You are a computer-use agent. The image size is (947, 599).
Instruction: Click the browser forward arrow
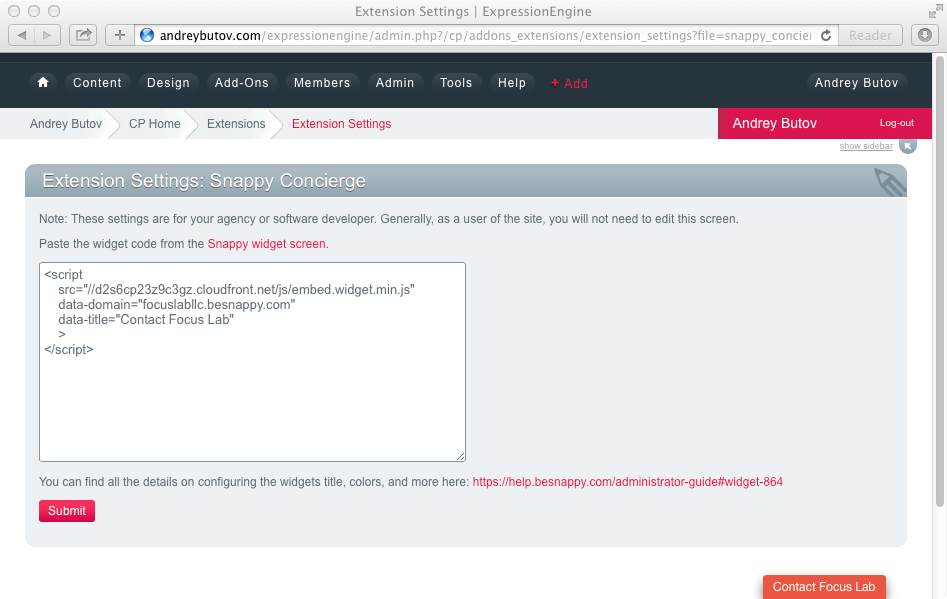47,35
